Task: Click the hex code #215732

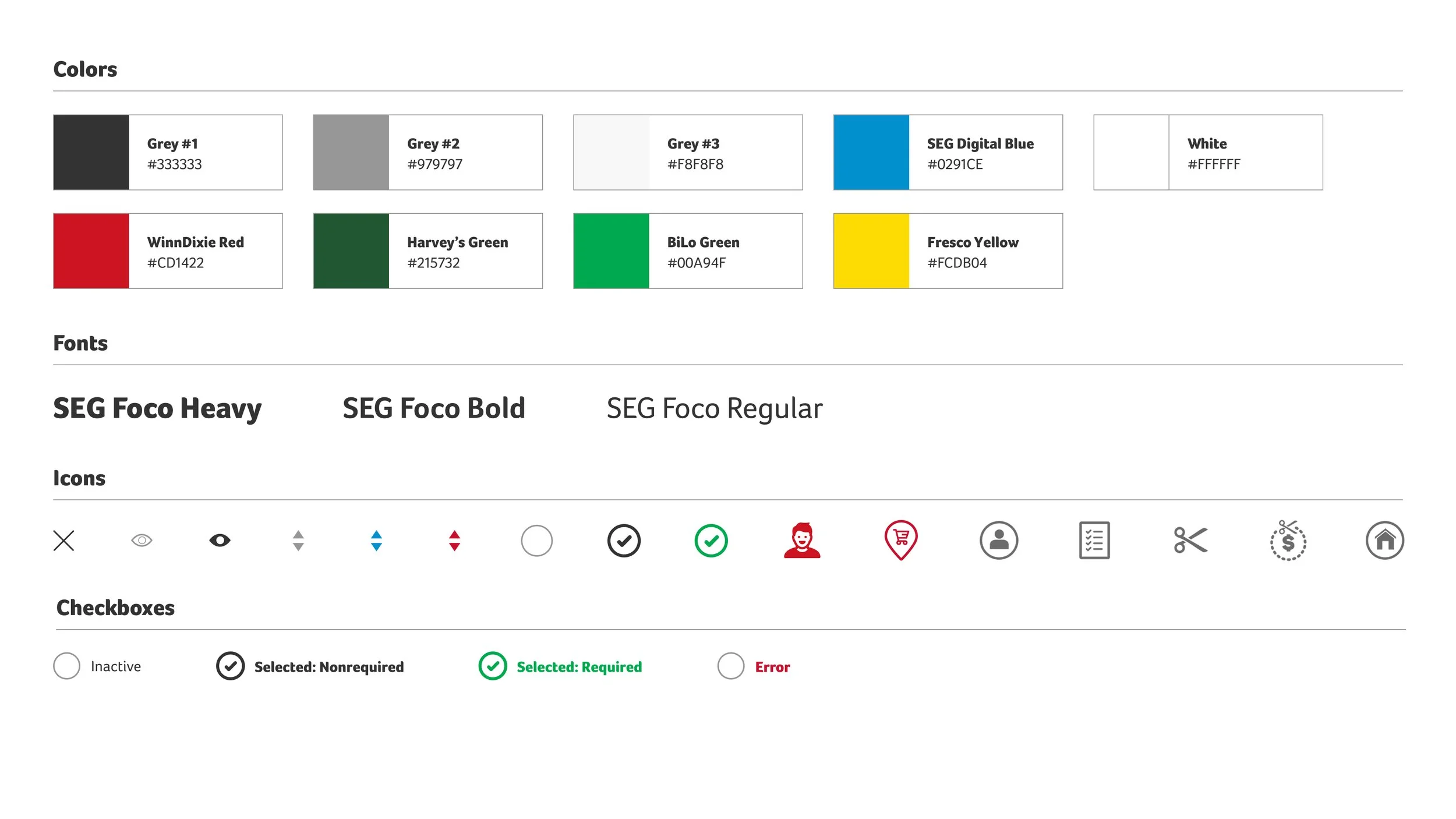Action: tap(434, 263)
